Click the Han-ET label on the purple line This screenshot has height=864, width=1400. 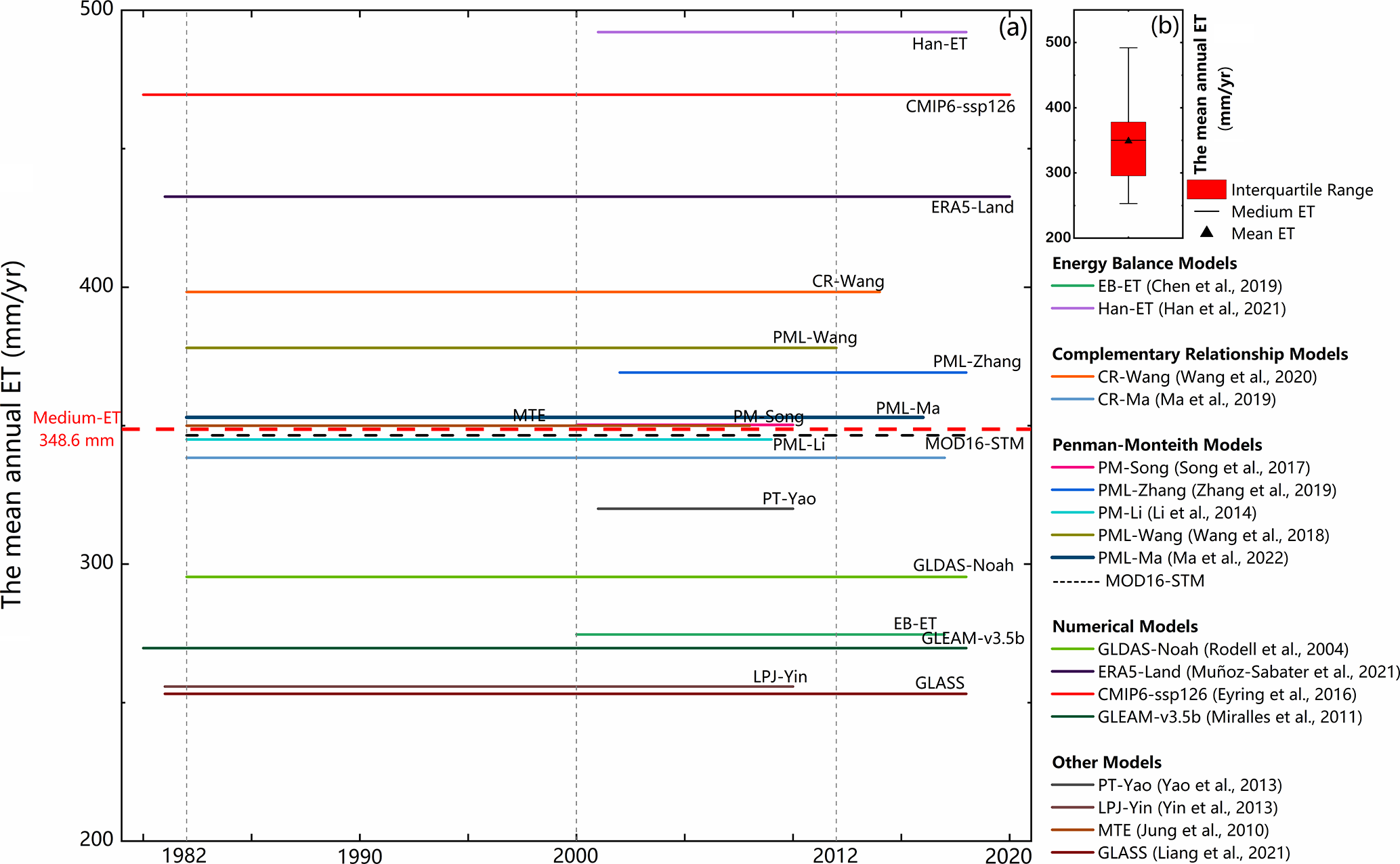[x=939, y=45]
